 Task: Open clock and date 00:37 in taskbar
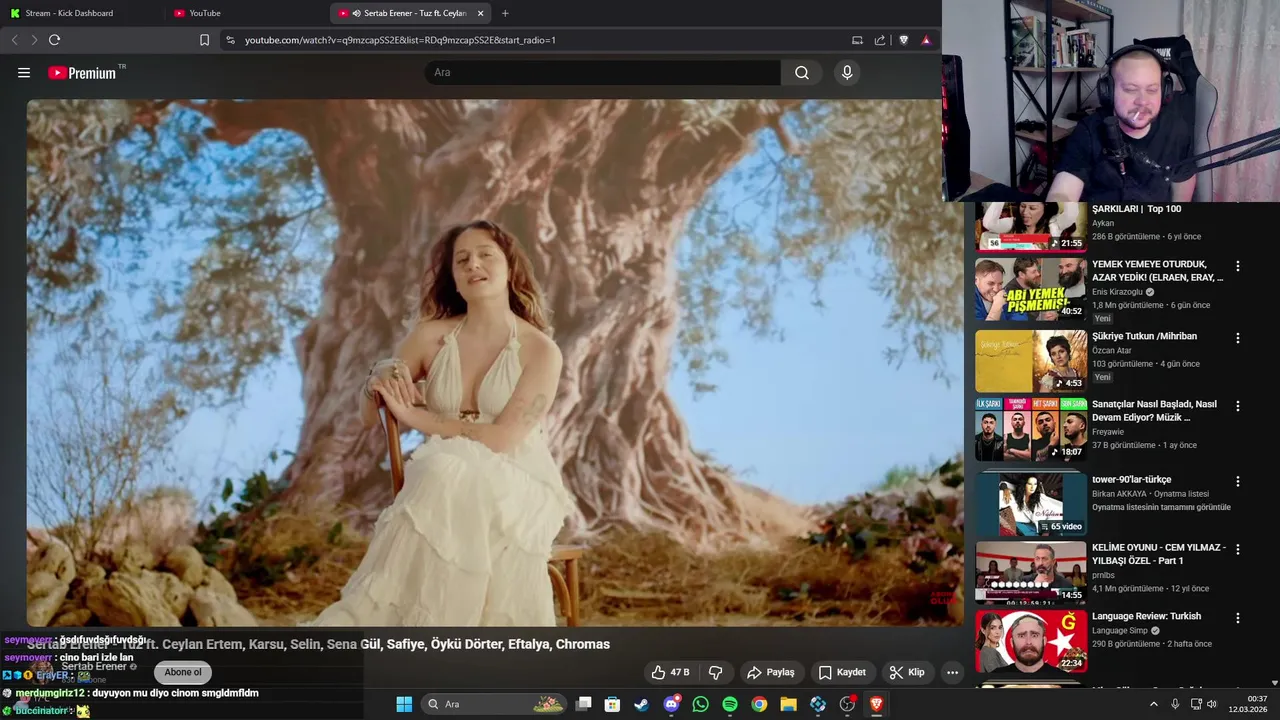pyautogui.click(x=1249, y=704)
